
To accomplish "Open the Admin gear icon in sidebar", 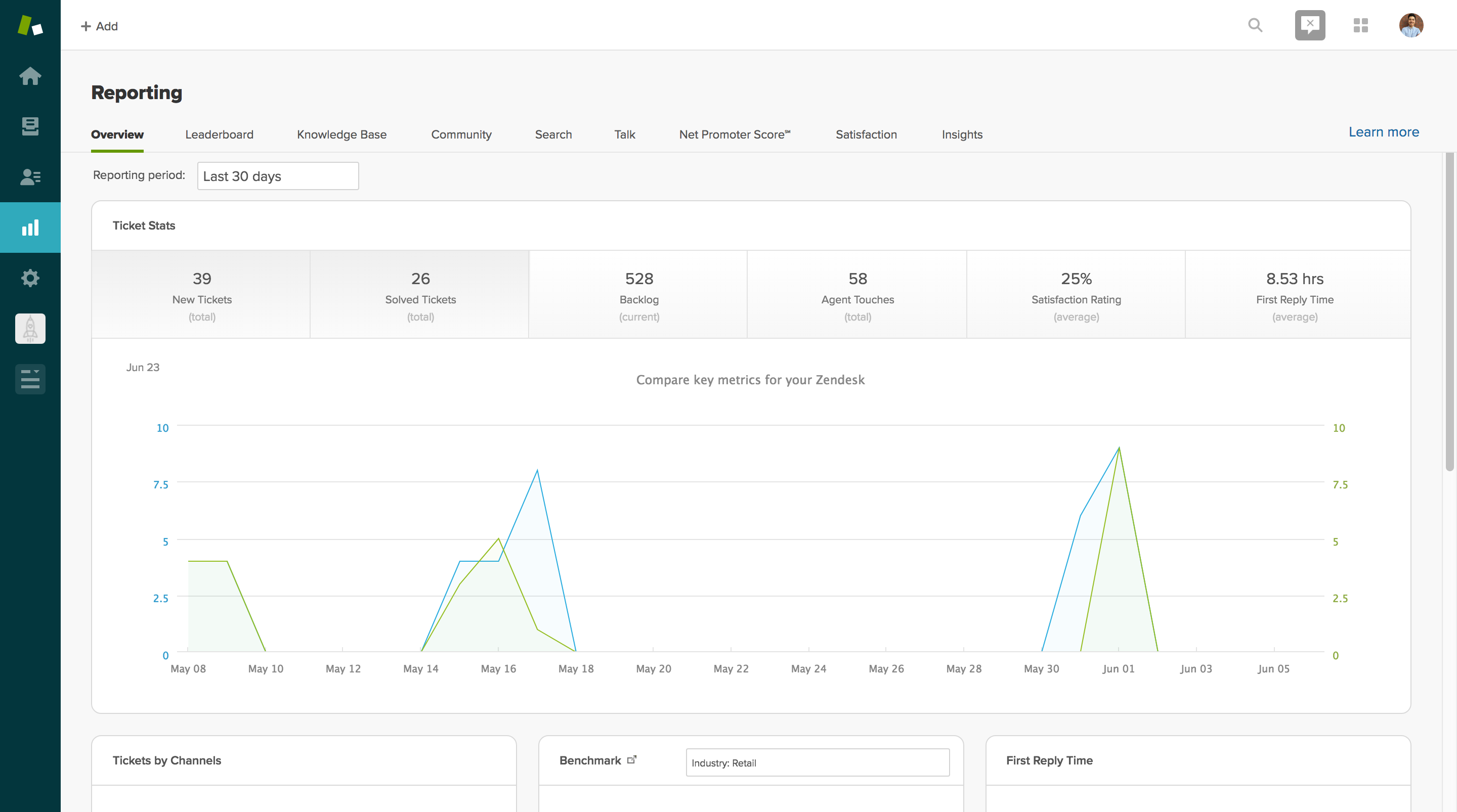I will tap(30, 278).
